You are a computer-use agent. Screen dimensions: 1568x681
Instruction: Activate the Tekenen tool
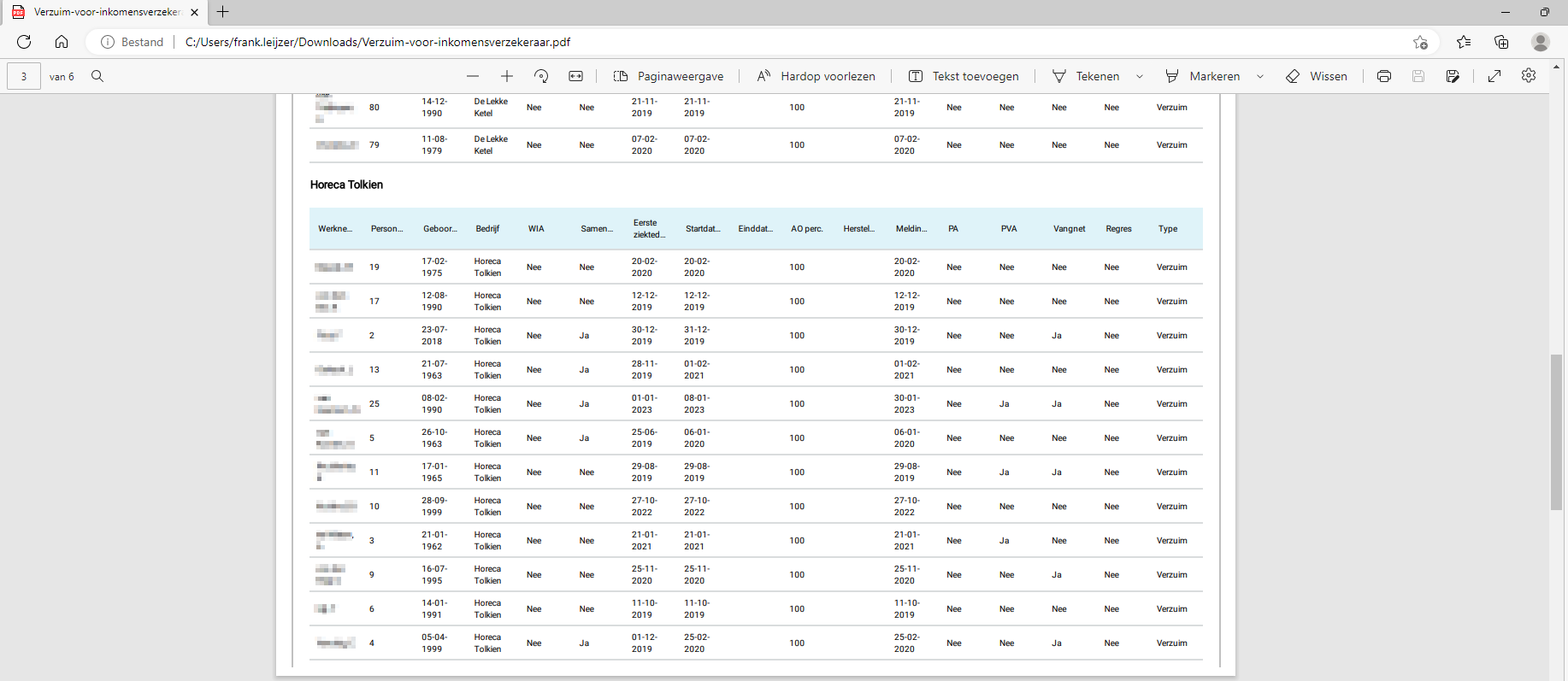pyautogui.click(x=1086, y=76)
